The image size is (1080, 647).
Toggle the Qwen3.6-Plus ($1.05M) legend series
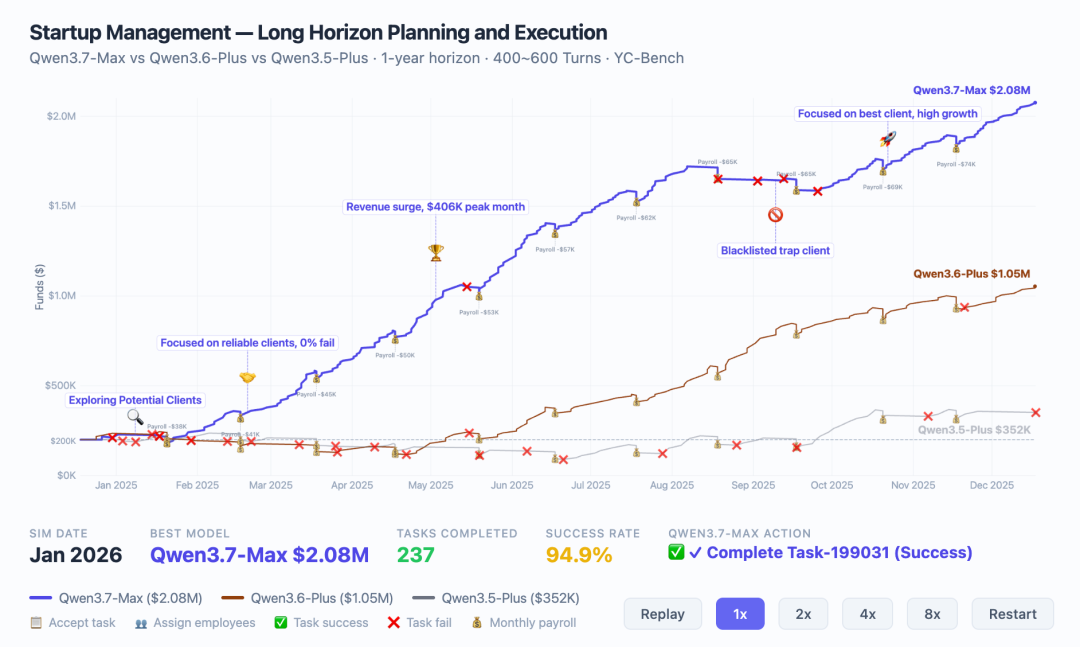(x=307, y=598)
